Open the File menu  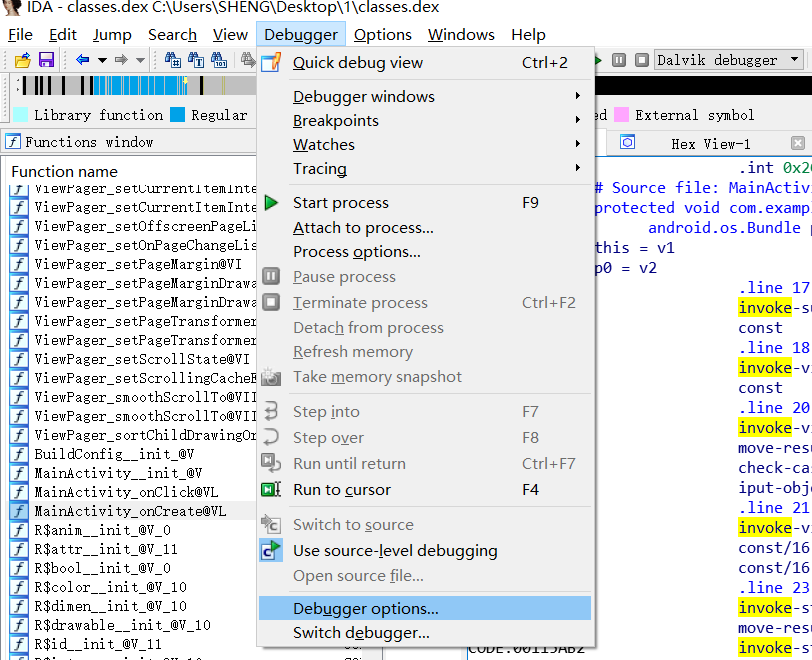(21, 35)
